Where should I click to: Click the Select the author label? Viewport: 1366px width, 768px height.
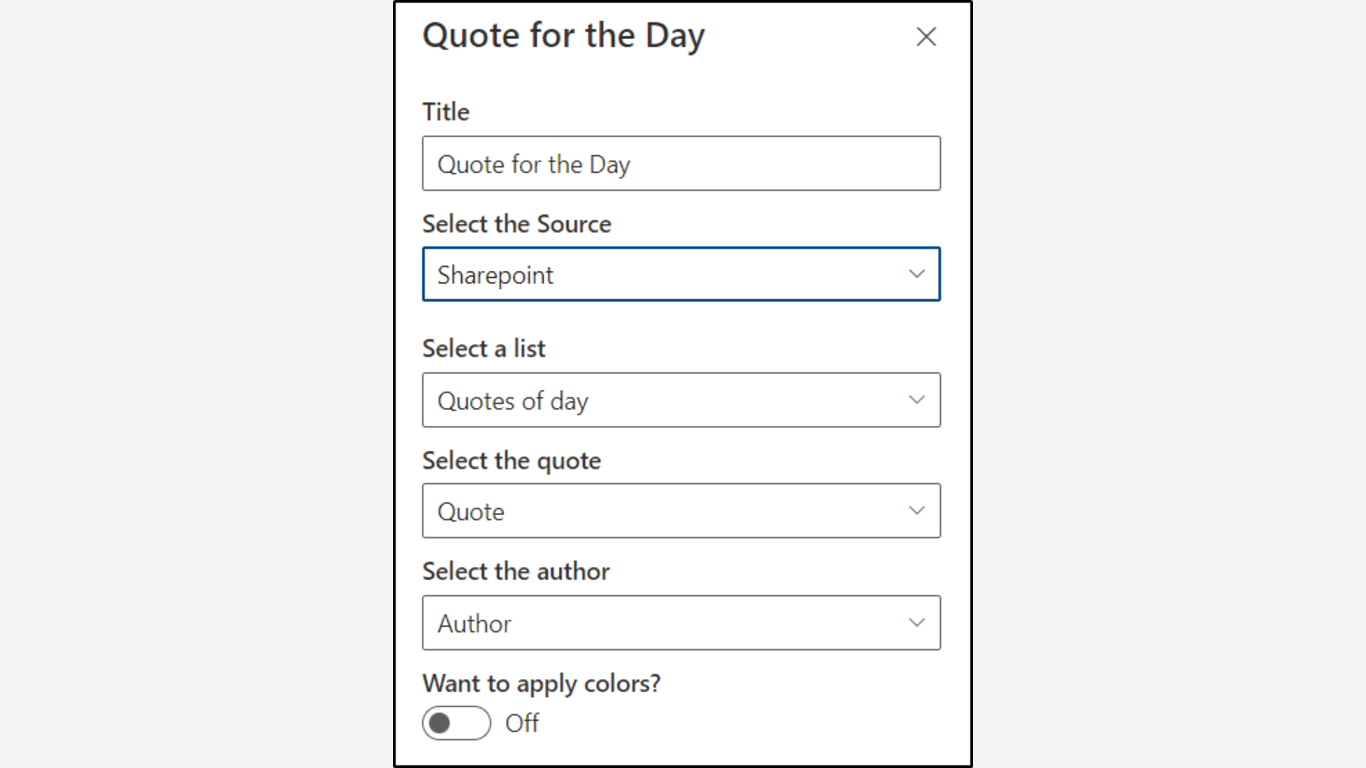click(515, 572)
